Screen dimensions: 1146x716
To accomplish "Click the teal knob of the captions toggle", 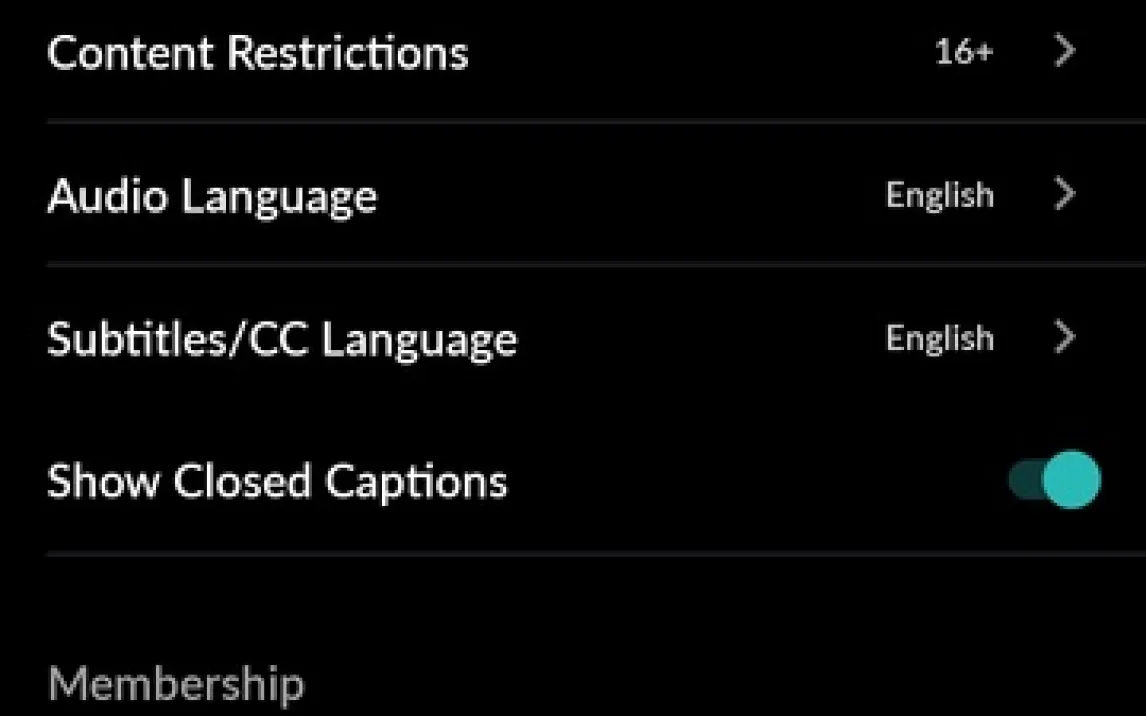I will (1071, 481).
